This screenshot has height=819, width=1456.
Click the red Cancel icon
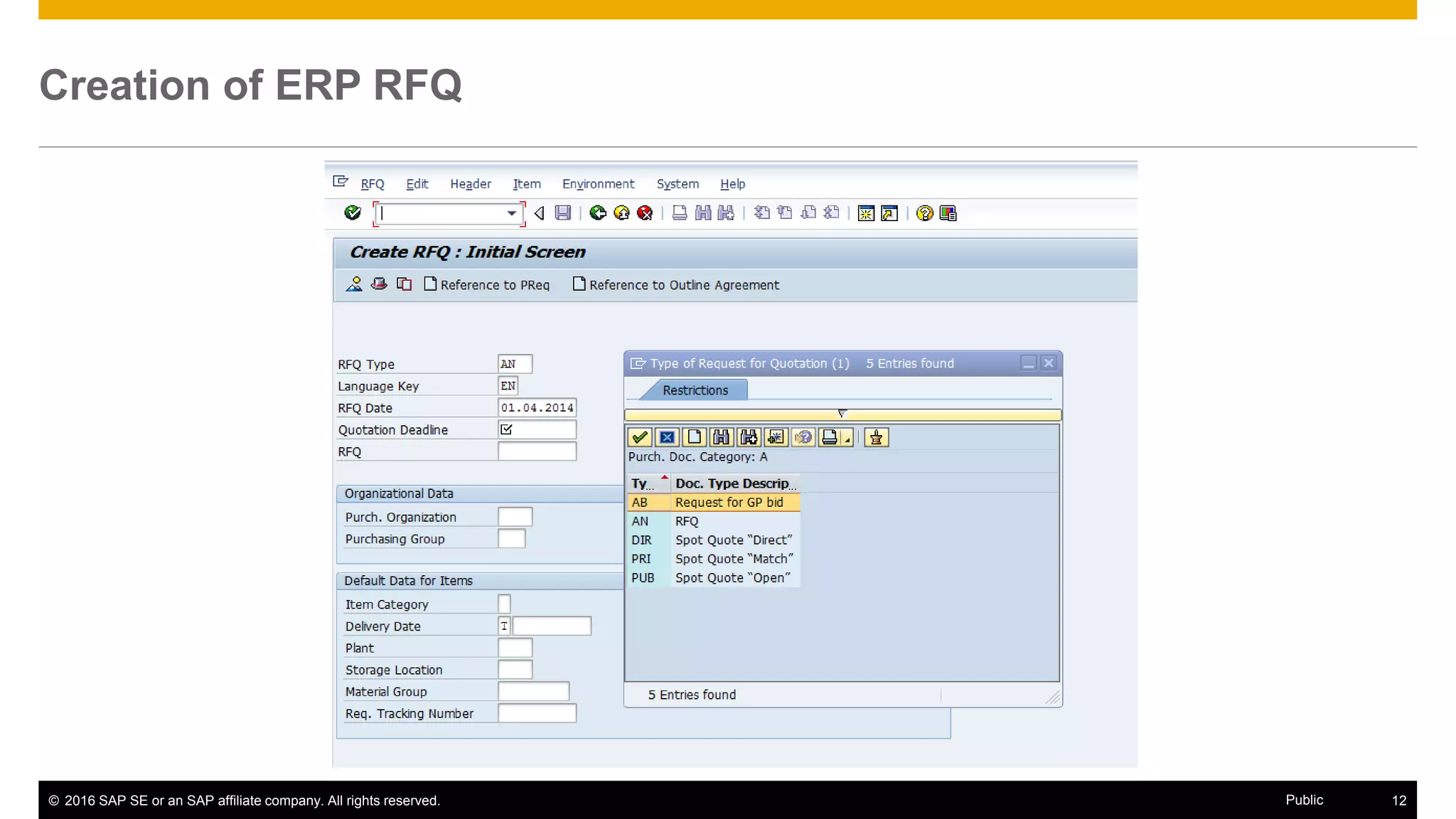(645, 213)
